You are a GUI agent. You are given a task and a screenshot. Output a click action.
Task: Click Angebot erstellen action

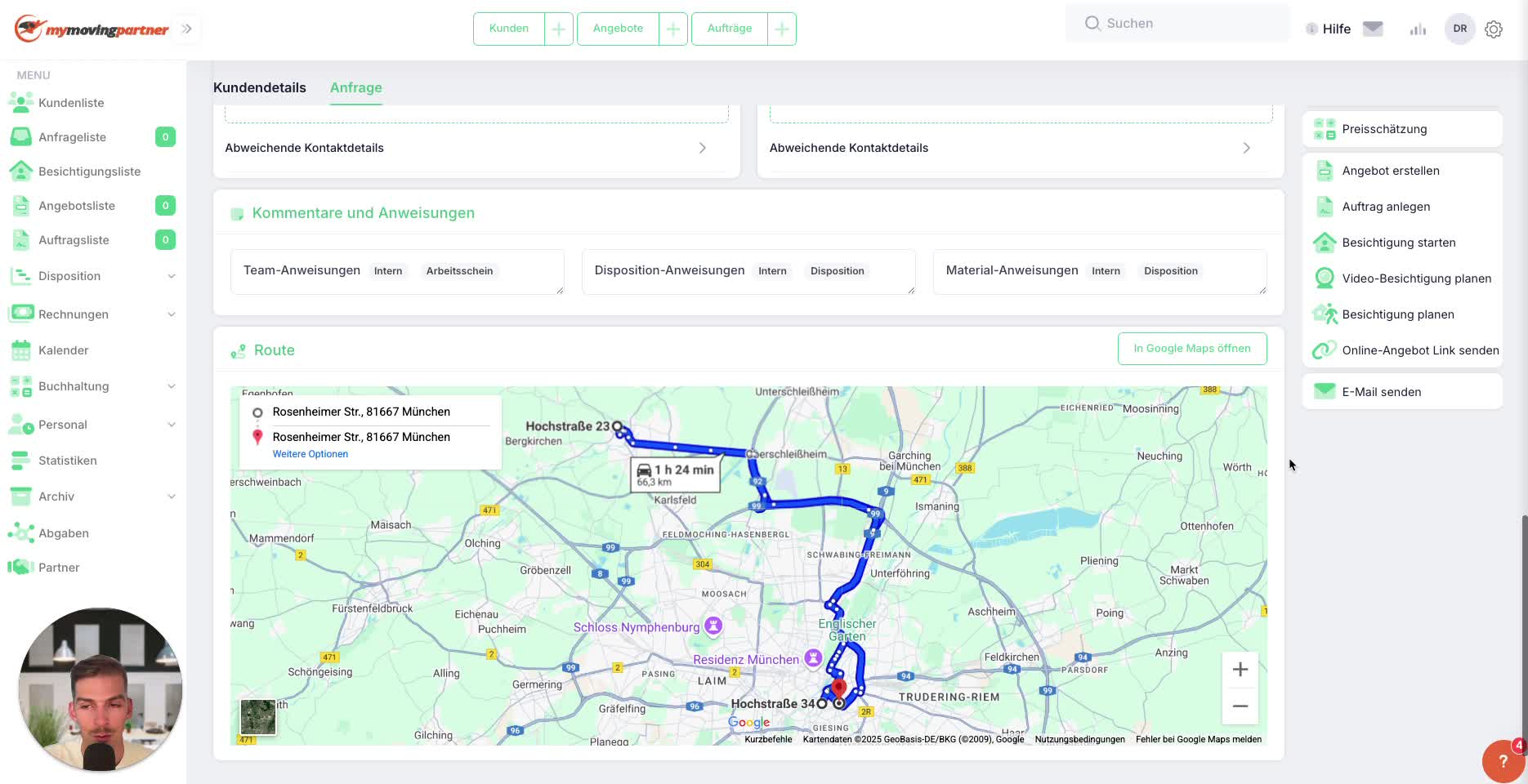[x=1391, y=171]
